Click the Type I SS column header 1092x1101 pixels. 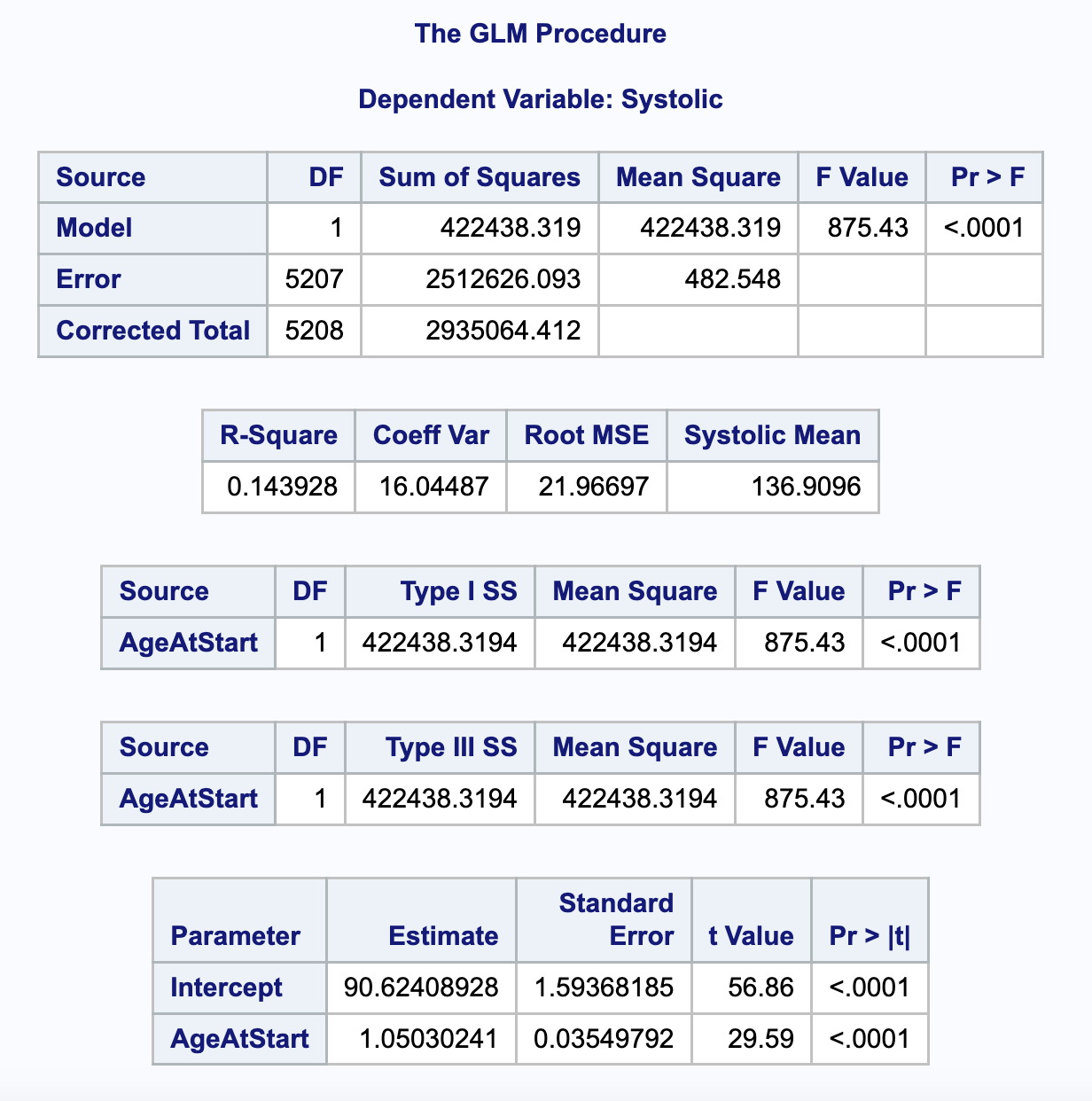tap(458, 591)
